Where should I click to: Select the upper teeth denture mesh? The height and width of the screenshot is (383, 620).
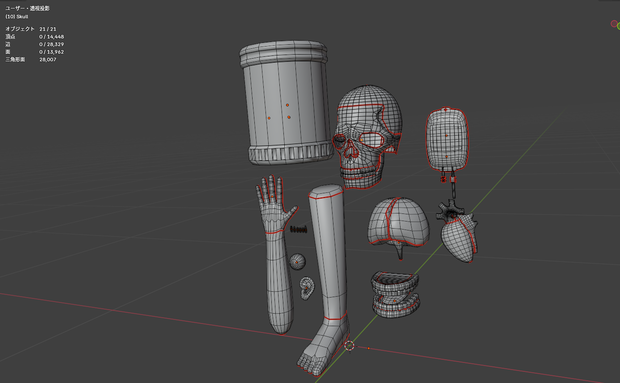click(395, 283)
